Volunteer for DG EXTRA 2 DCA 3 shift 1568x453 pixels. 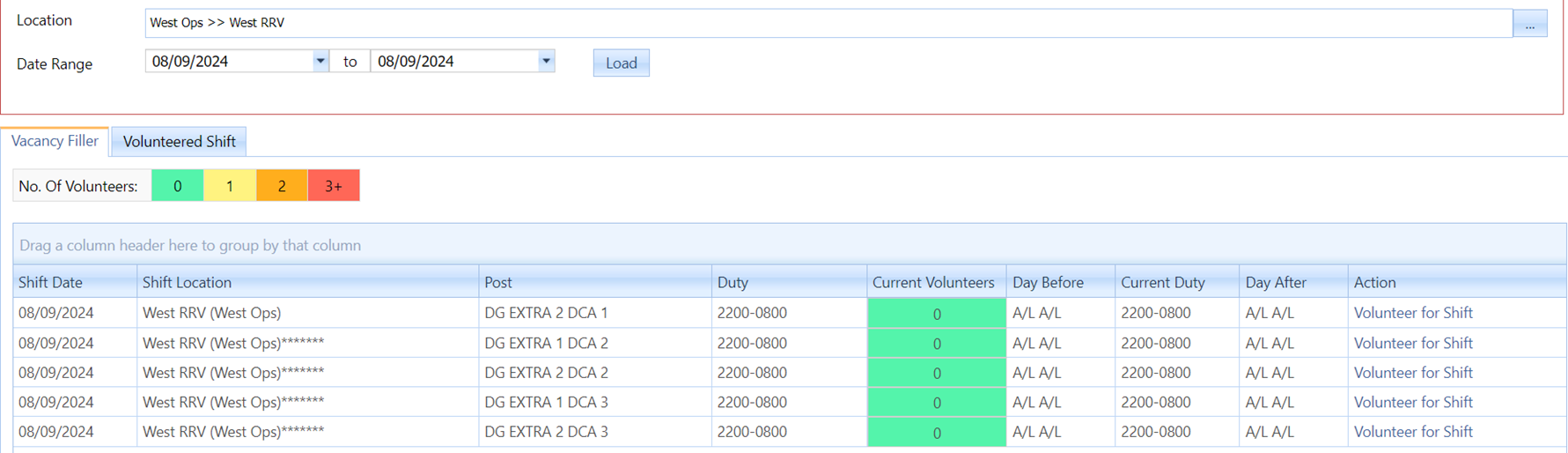pos(1412,432)
